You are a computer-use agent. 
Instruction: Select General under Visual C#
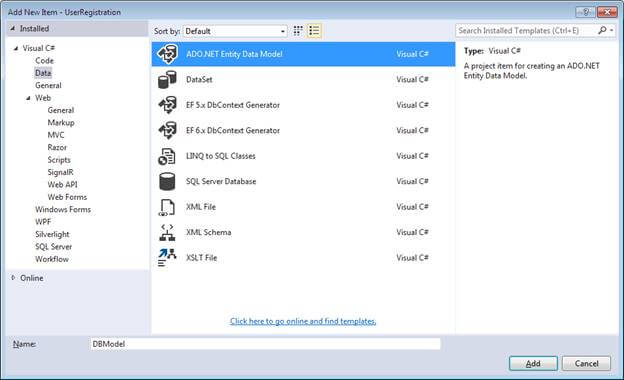pyautogui.click(x=48, y=85)
